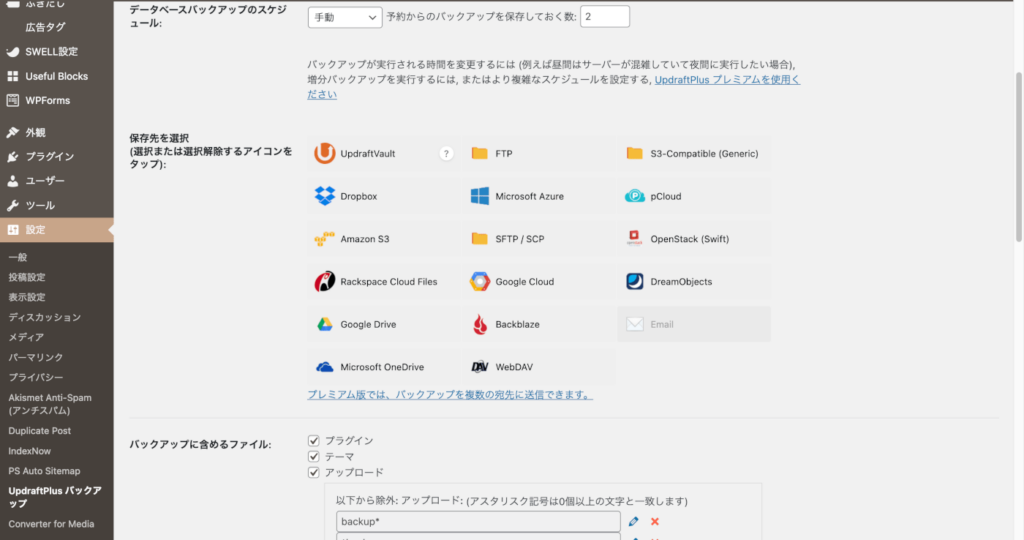Image resolution: width=1024 pixels, height=540 pixels.
Task: Open Akismet Anti-Spam settings
Action: (50, 404)
